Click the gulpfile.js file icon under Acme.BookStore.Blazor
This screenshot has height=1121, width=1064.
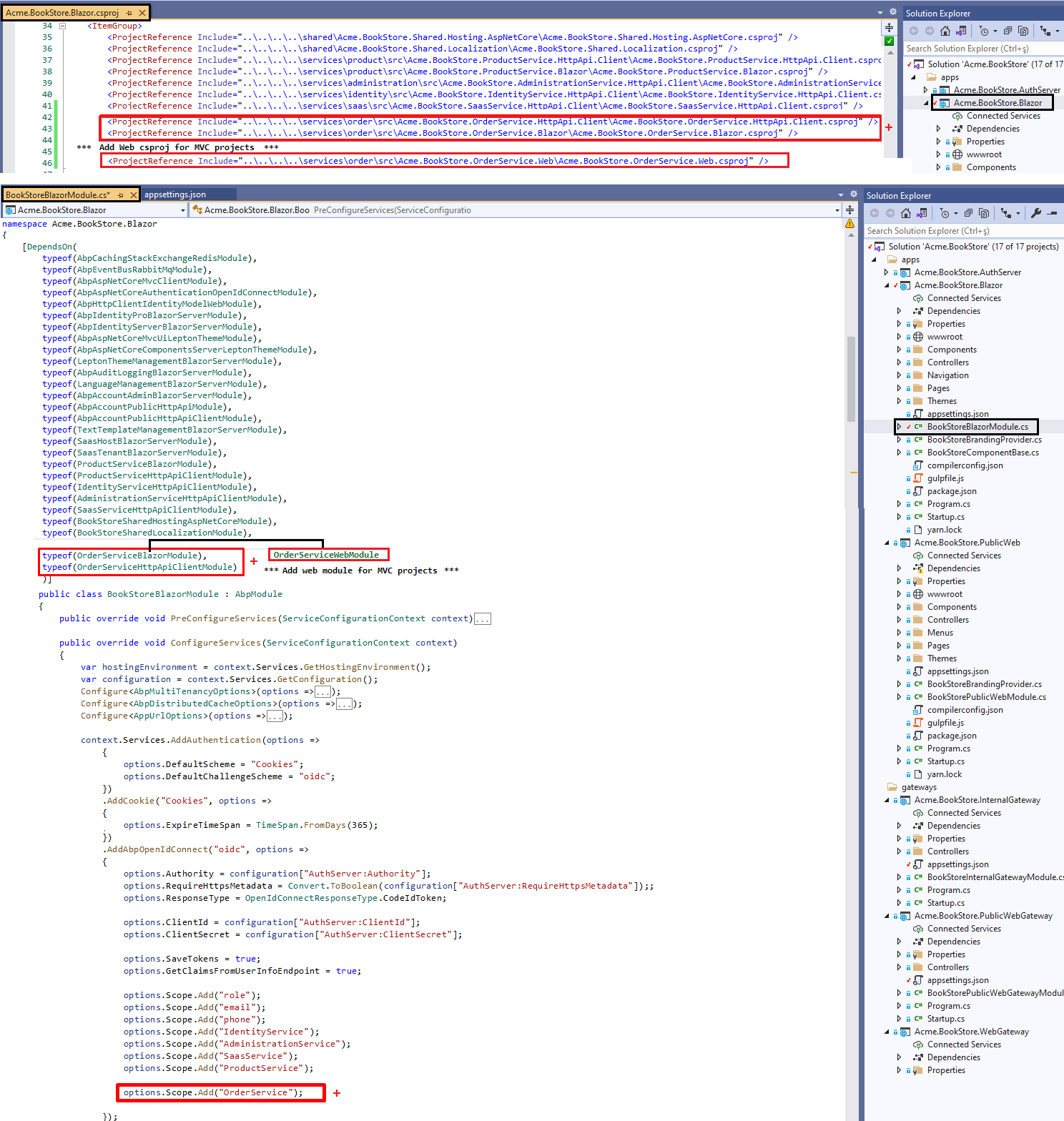coord(918,478)
